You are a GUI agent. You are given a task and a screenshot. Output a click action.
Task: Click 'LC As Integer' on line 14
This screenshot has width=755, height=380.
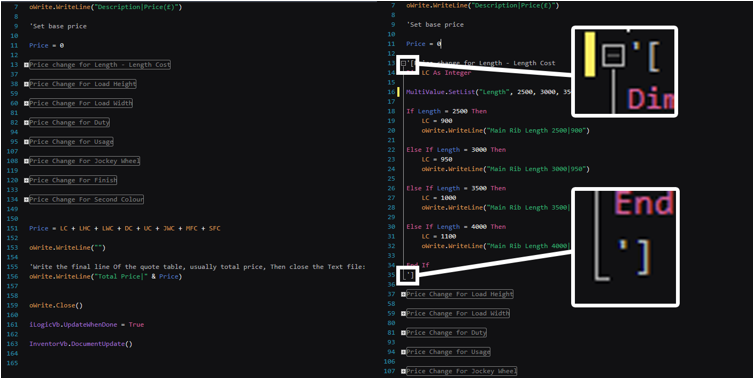[x=446, y=73]
